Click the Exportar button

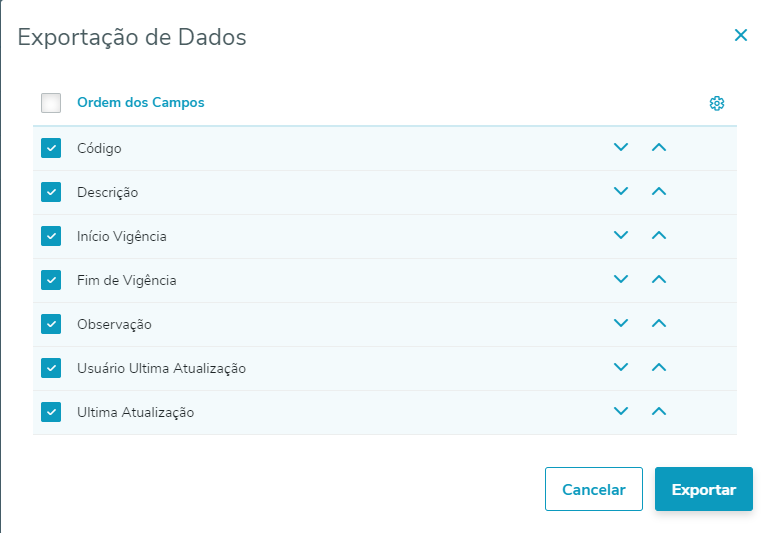click(703, 490)
